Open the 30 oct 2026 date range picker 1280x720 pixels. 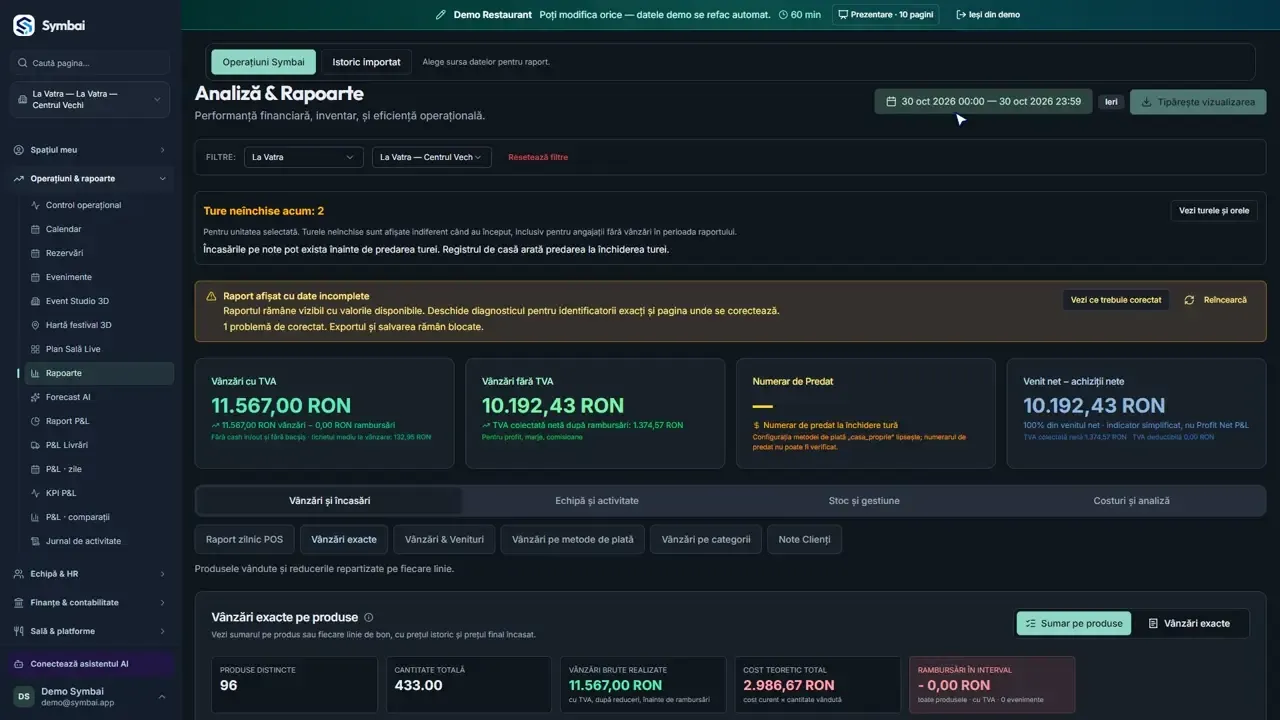click(x=984, y=102)
